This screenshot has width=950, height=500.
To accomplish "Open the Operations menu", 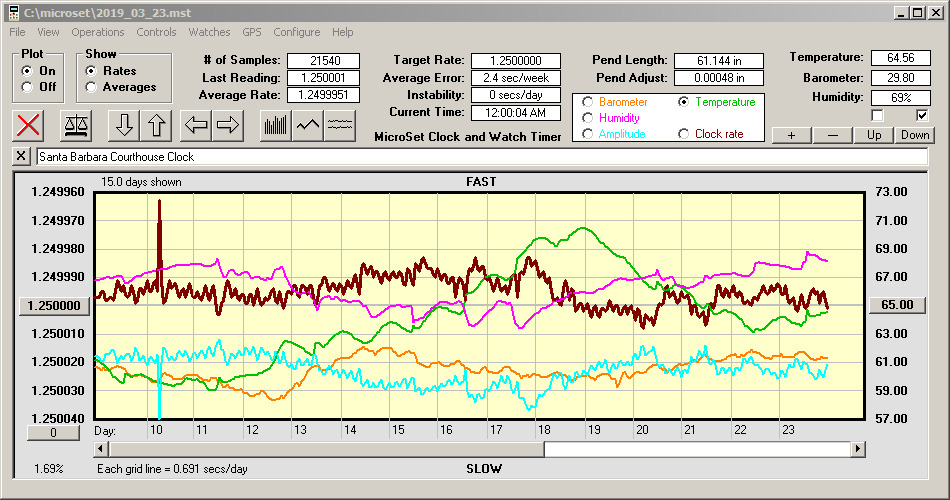I will tap(98, 32).
